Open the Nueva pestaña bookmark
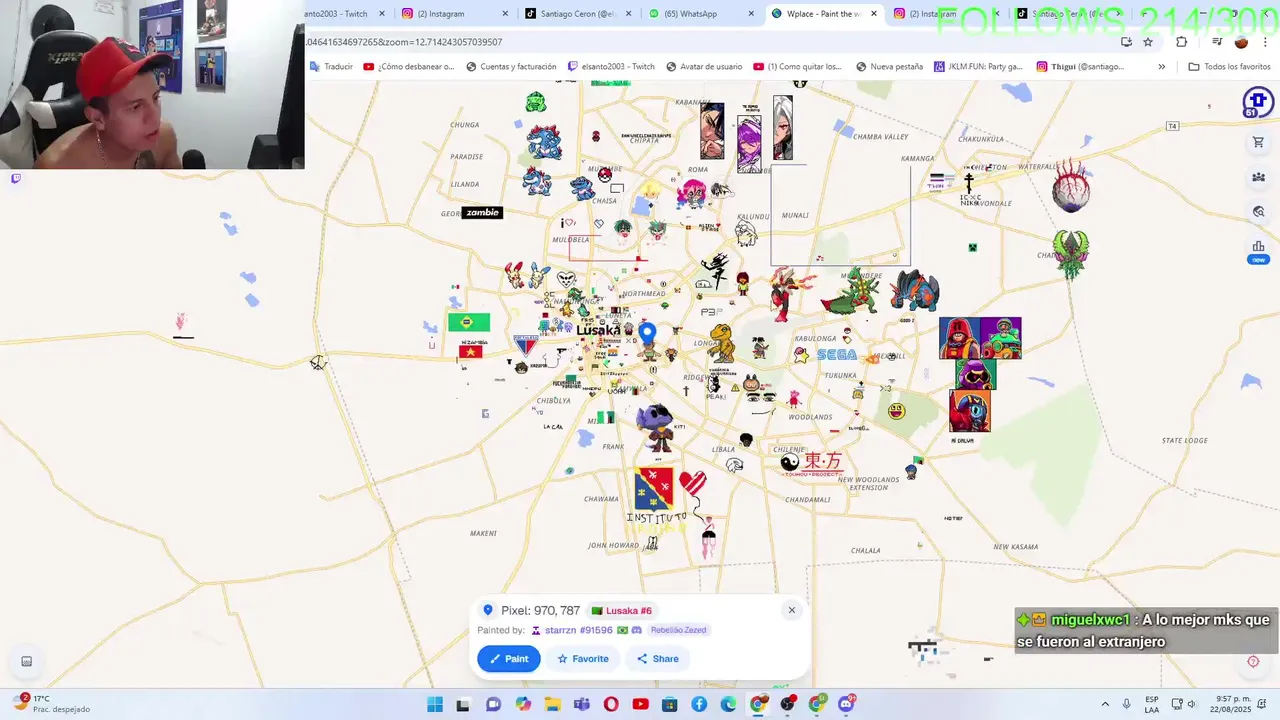The height and width of the screenshot is (720, 1280). point(889,67)
